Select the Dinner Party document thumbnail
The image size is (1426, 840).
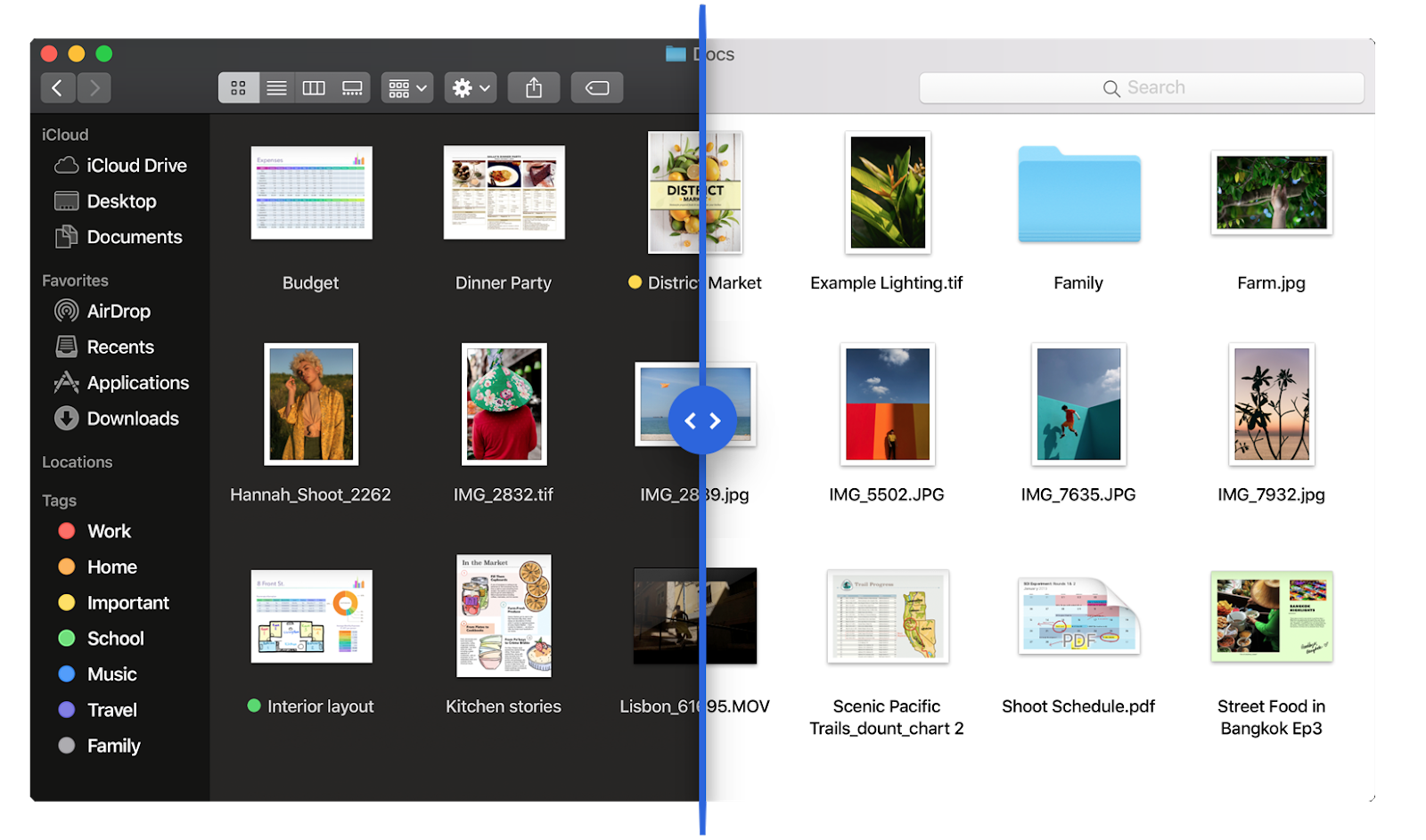[504, 192]
